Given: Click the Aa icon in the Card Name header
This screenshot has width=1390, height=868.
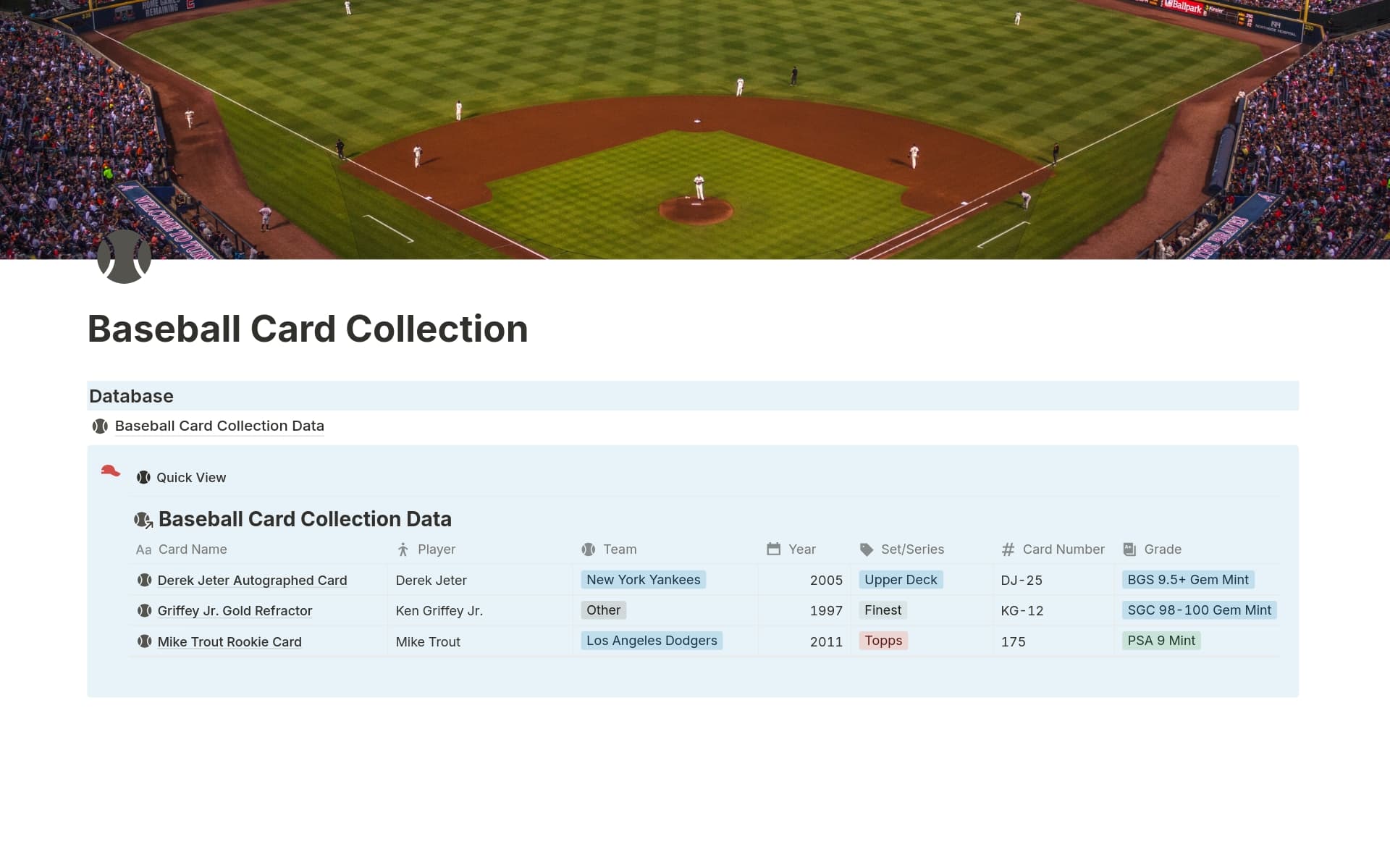Looking at the screenshot, I should tap(143, 549).
